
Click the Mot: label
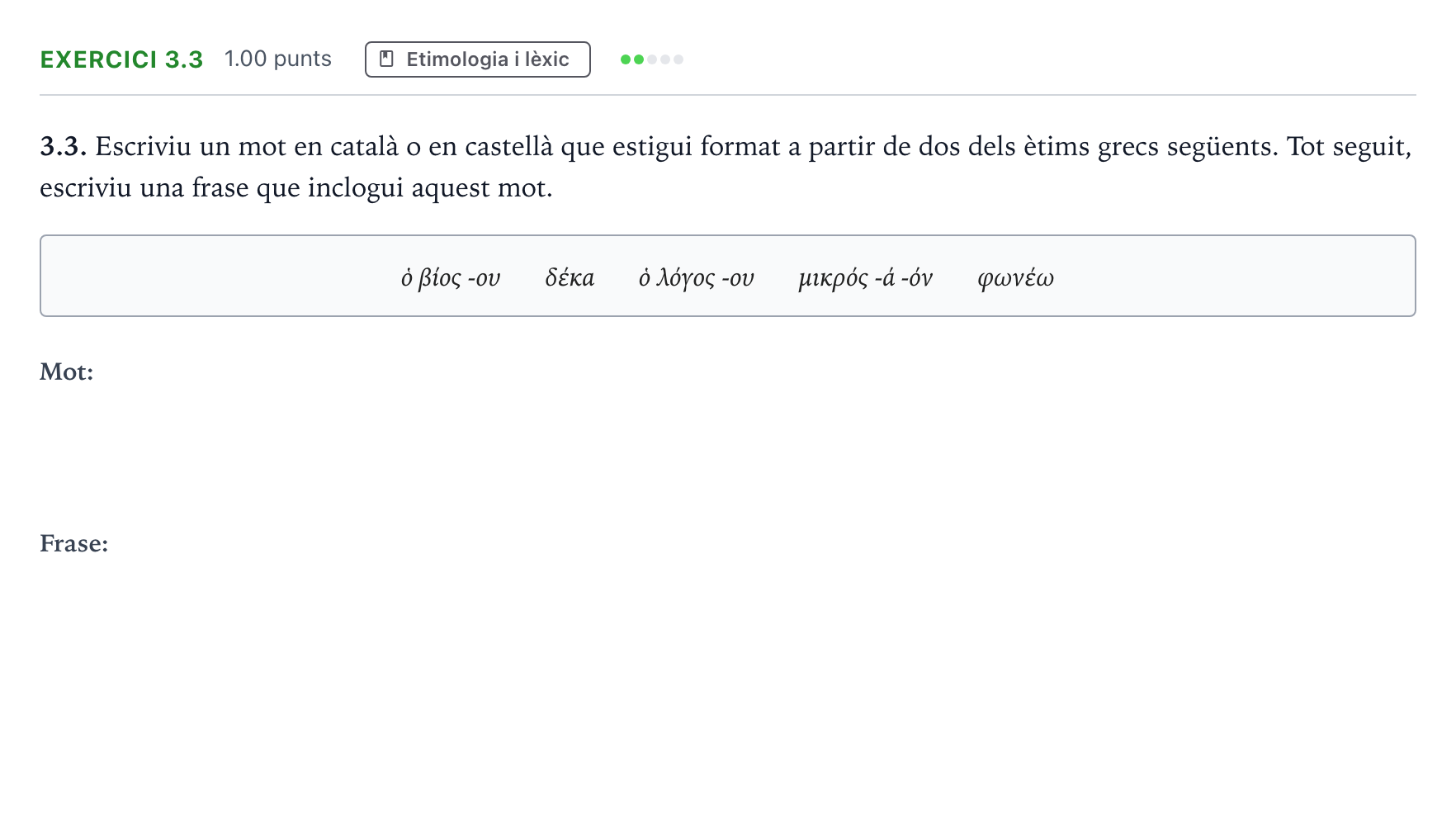[67, 372]
